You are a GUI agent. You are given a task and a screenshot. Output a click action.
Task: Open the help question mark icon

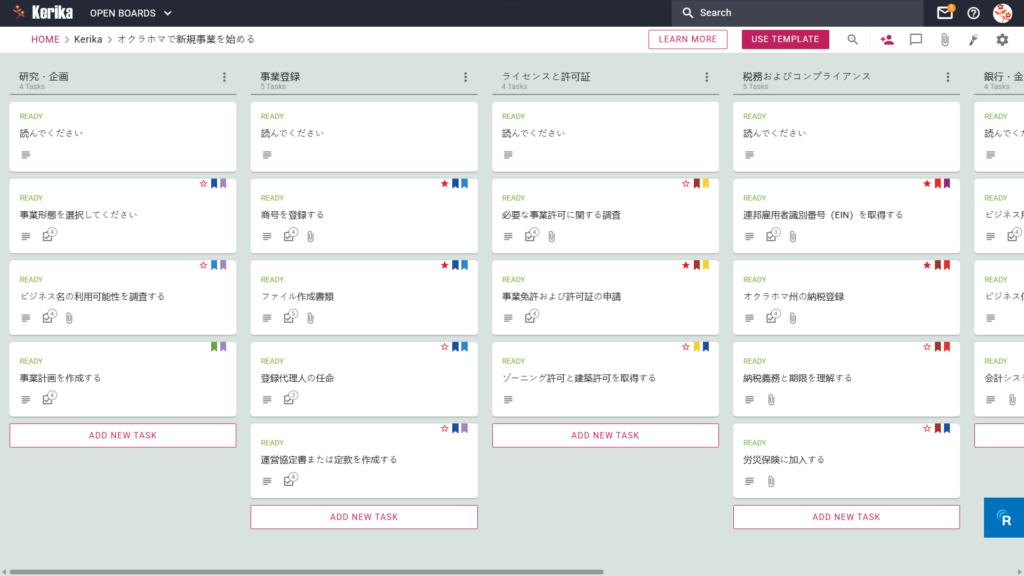coord(973,13)
